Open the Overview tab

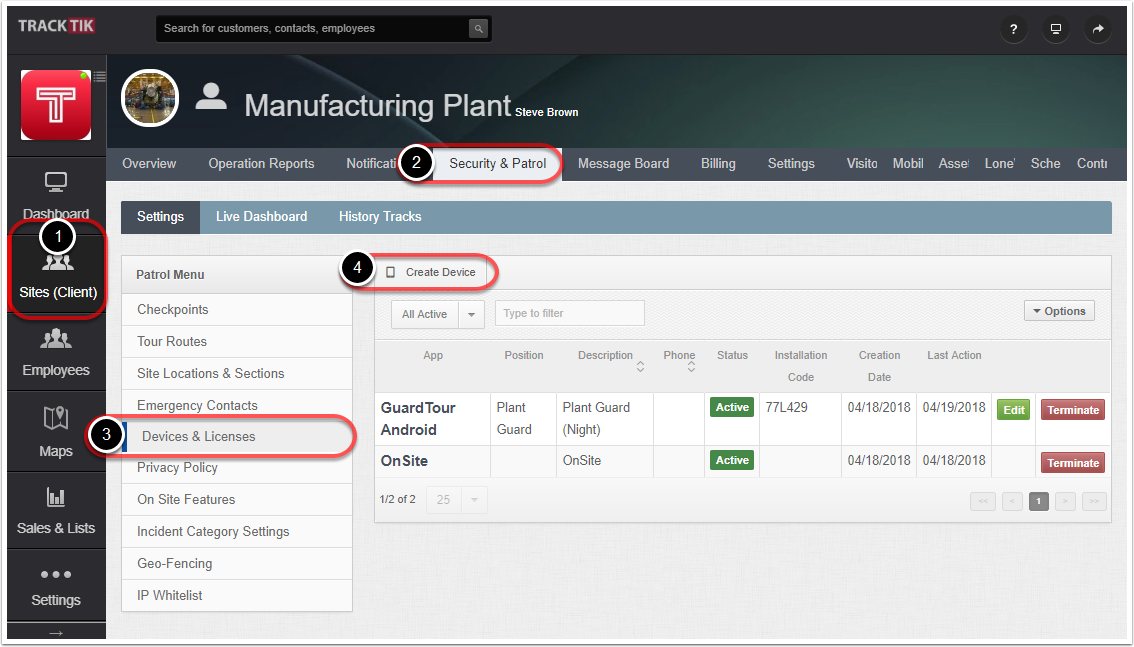149,164
